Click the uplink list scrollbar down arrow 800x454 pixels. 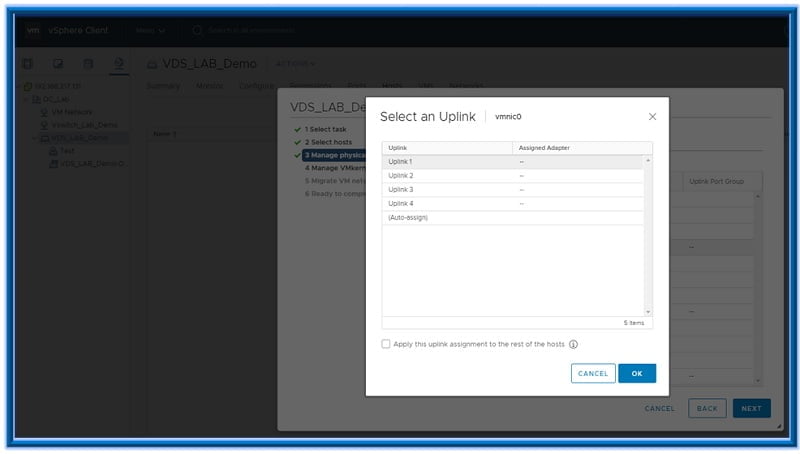coord(648,311)
